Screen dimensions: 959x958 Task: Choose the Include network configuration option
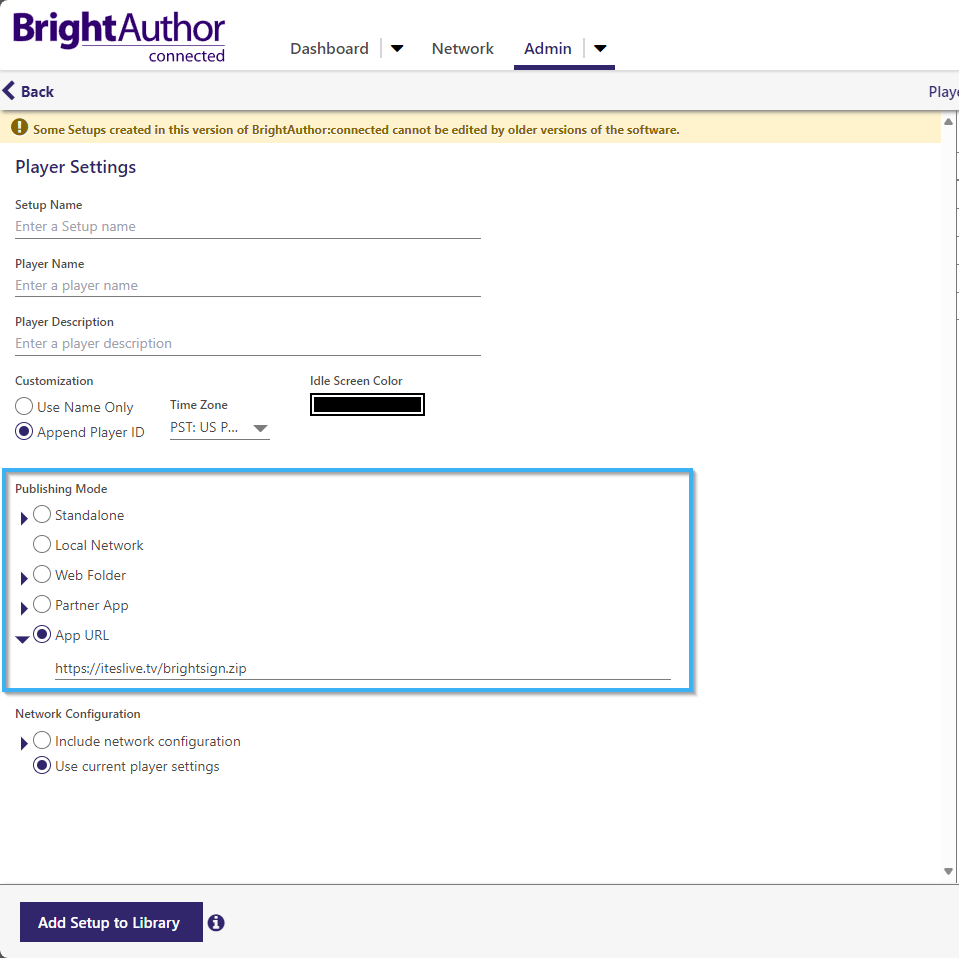tap(41, 740)
